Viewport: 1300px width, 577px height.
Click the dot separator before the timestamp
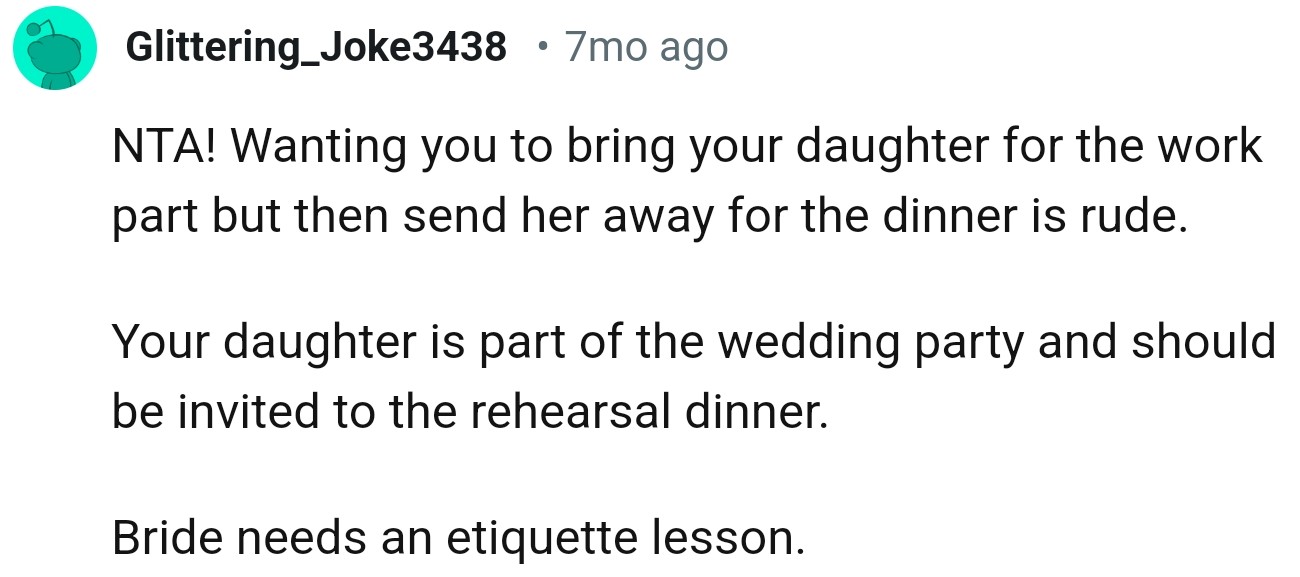[x=541, y=46]
